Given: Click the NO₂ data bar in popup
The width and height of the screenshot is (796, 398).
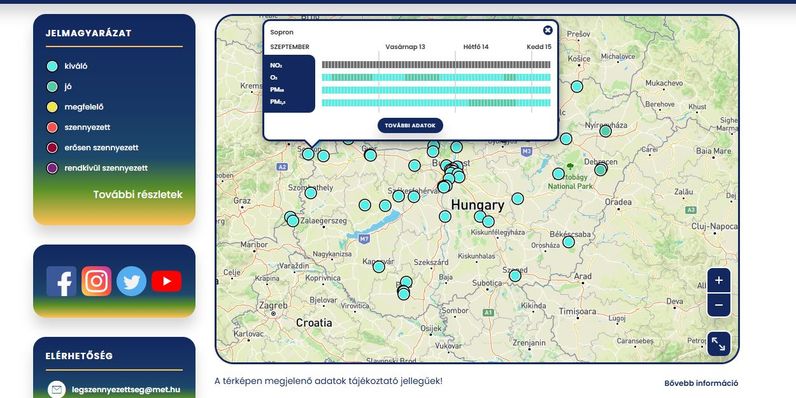Looking at the screenshot, I should [436, 65].
